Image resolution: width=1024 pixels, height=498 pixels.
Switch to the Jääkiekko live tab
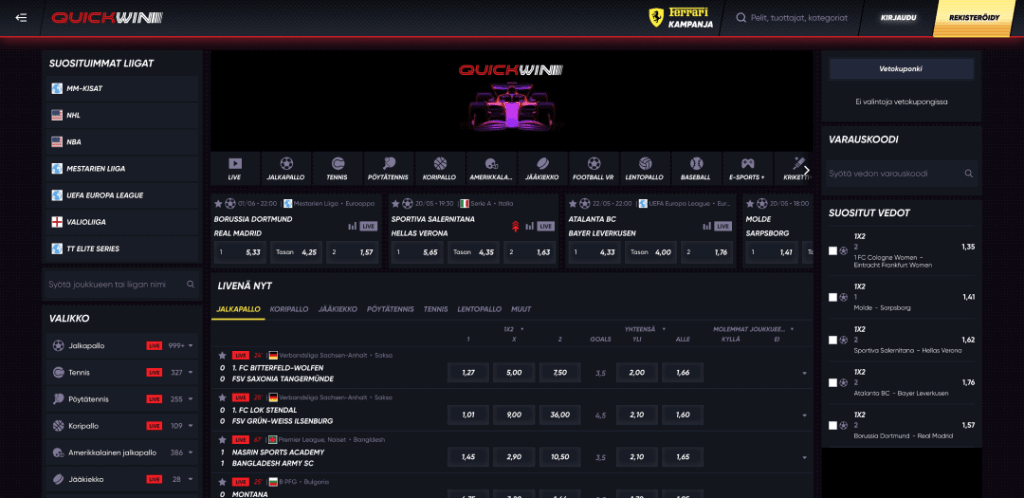[338, 309]
